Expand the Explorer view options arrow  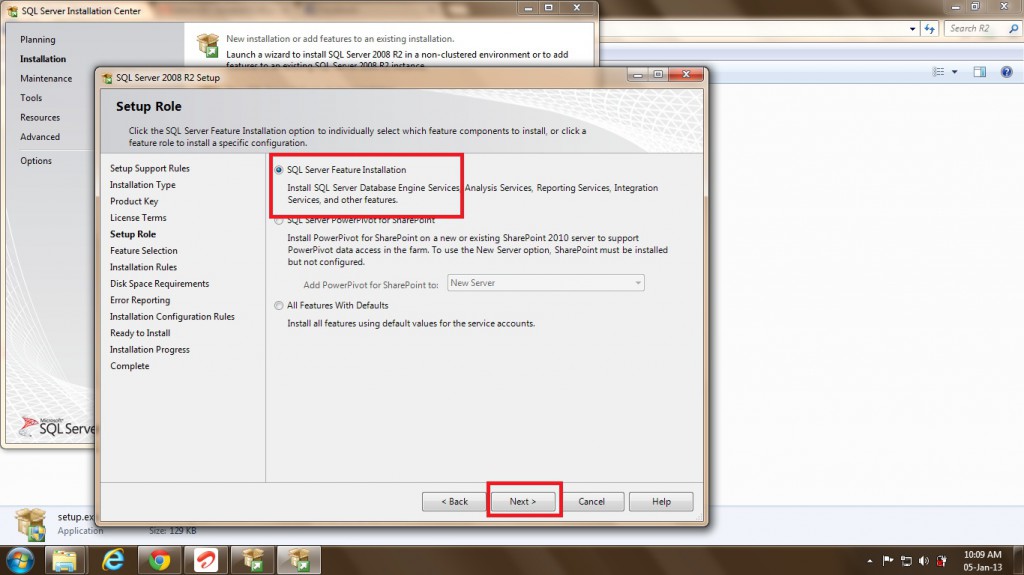[x=954, y=72]
